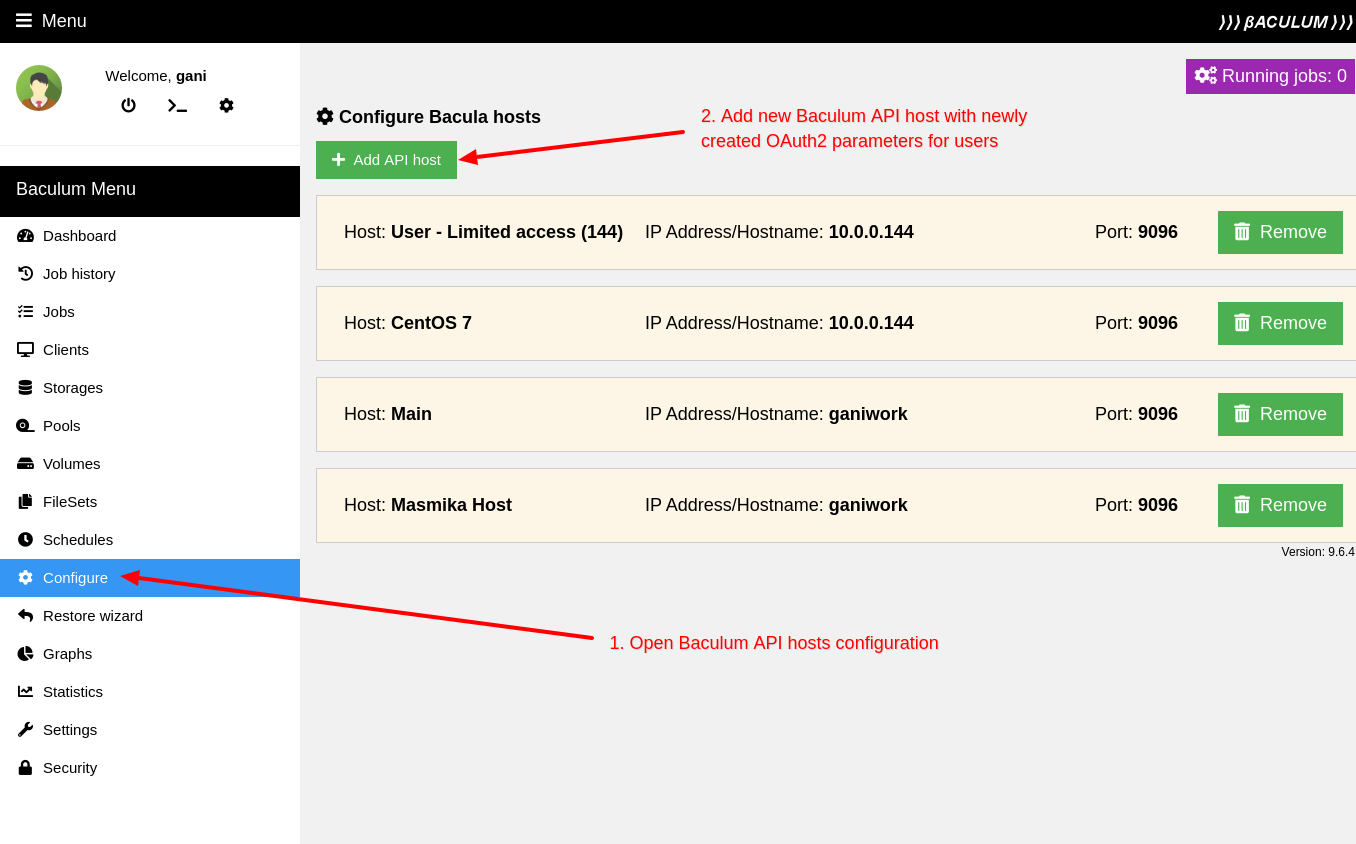This screenshot has width=1356, height=844.
Task: Click the Security lock icon
Action: coord(25,768)
